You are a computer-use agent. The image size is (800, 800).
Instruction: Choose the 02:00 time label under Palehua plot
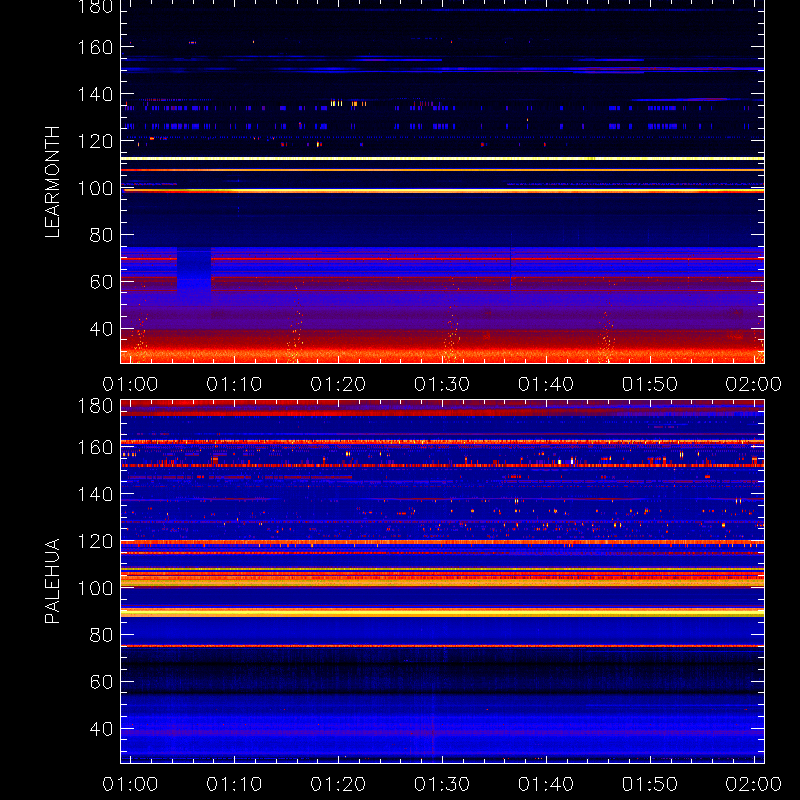754,784
